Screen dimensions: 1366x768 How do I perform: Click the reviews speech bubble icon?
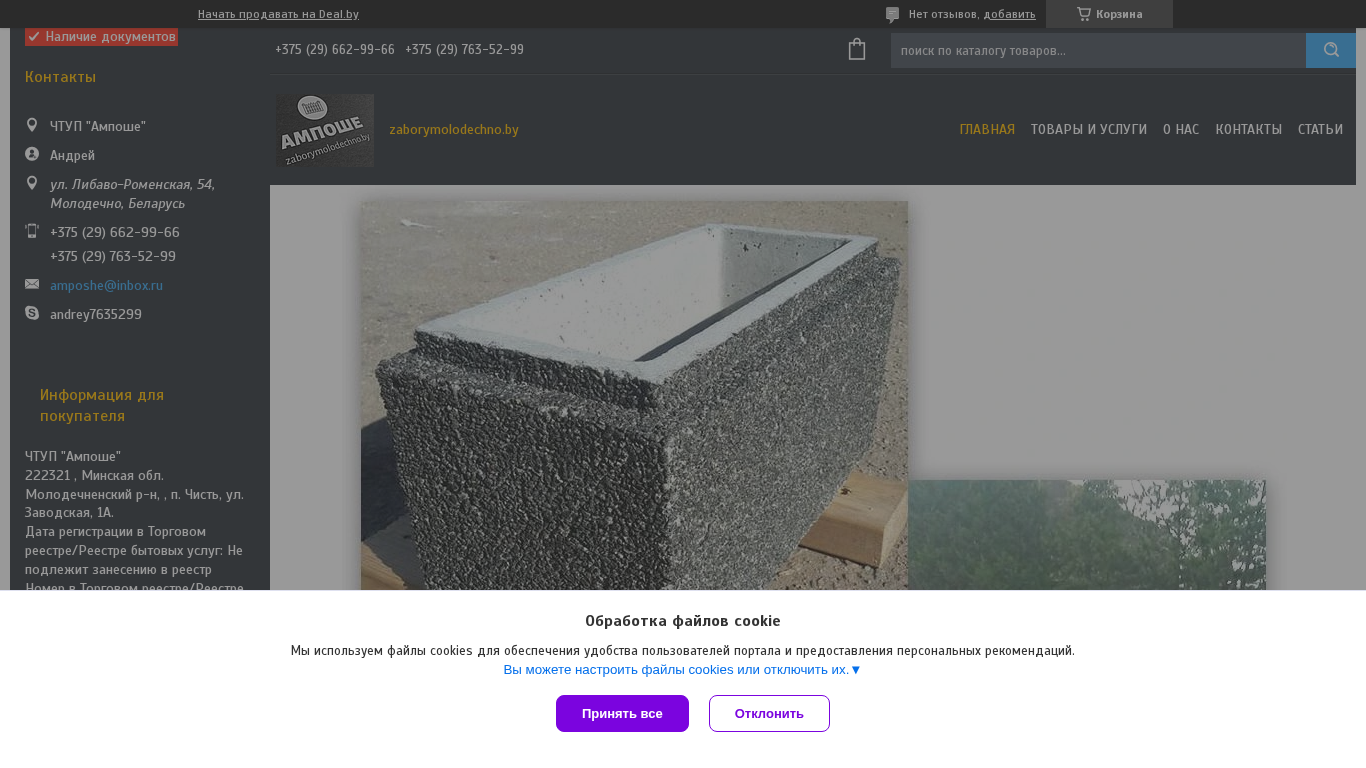(x=892, y=15)
